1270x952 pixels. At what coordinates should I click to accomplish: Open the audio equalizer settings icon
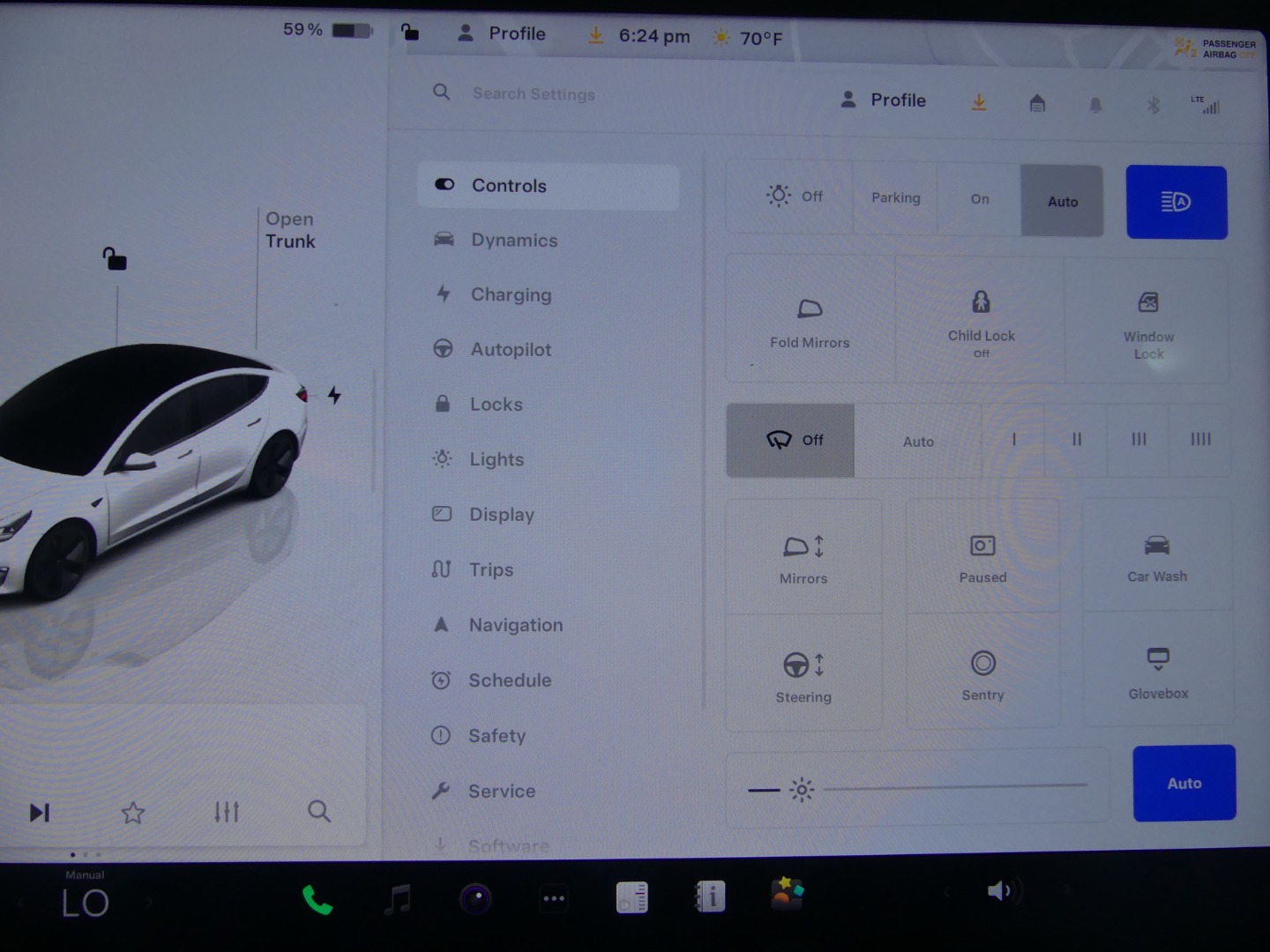227,811
